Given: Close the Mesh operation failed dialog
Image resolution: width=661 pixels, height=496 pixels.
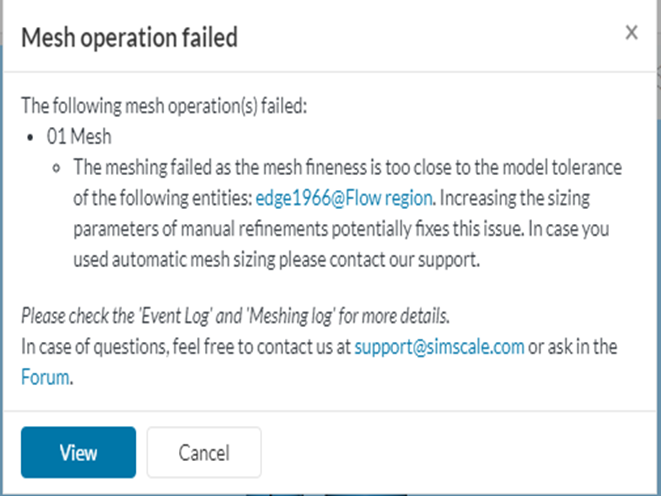Looking at the screenshot, I should [631, 33].
